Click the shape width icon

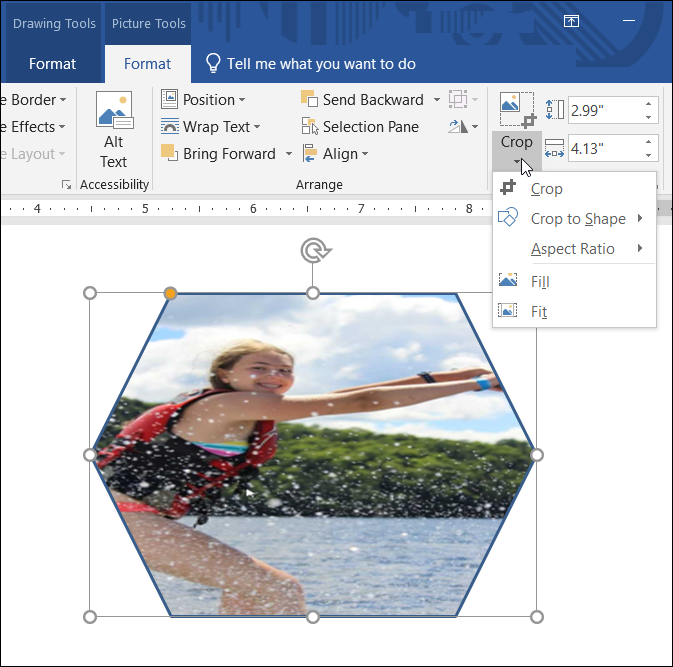[x=555, y=148]
